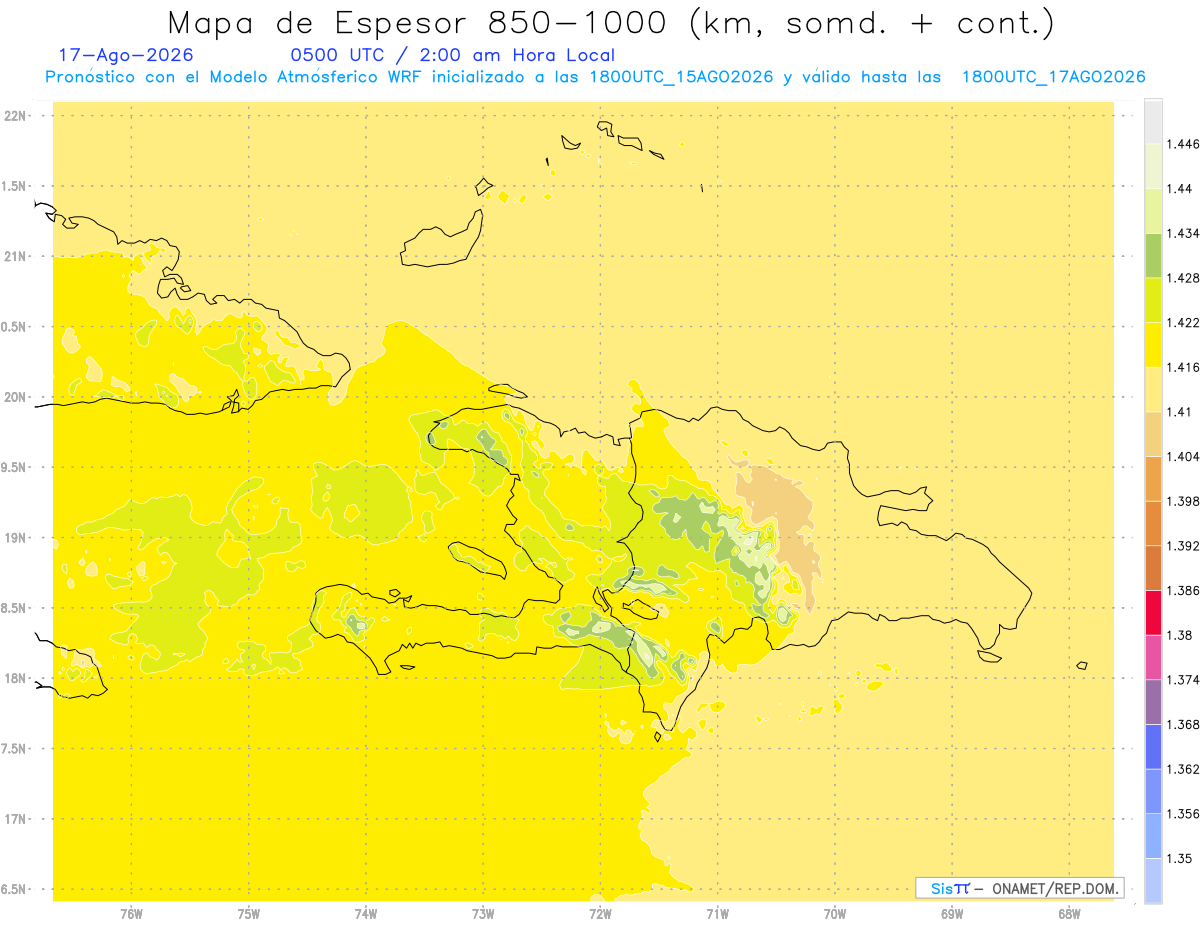1200x927 pixels.
Task: Click the "1.356" colorbar value
Action: 1184,814
